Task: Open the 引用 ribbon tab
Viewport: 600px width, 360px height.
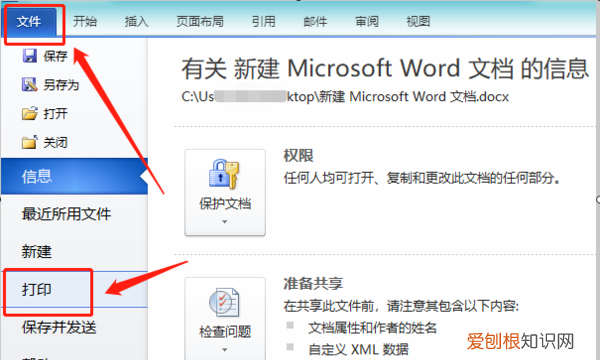Action: pos(264,21)
